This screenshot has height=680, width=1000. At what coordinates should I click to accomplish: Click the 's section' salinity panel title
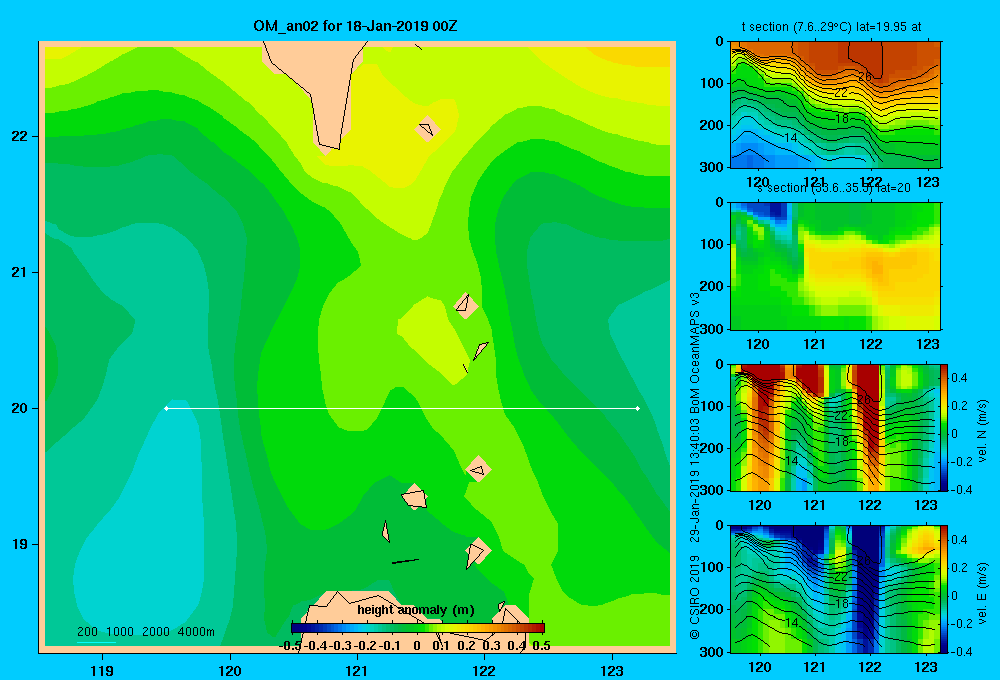click(x=834, y=188)
